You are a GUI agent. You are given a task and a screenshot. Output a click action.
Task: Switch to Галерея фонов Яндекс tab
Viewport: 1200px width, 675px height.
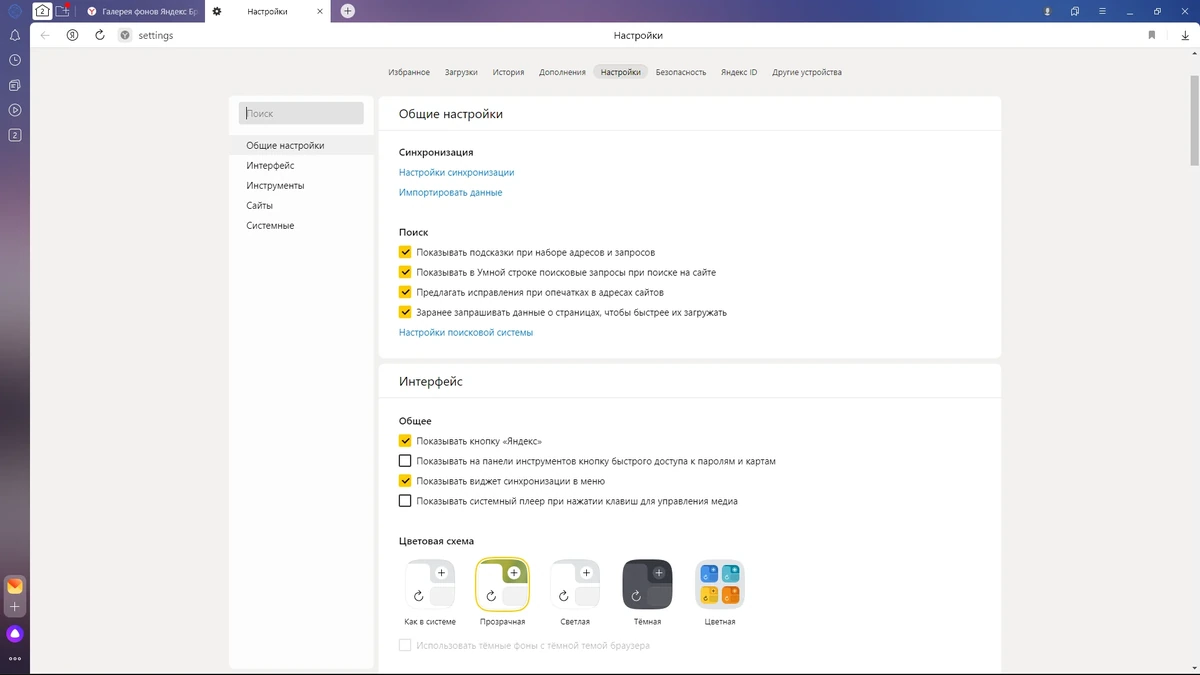[140, 11]
